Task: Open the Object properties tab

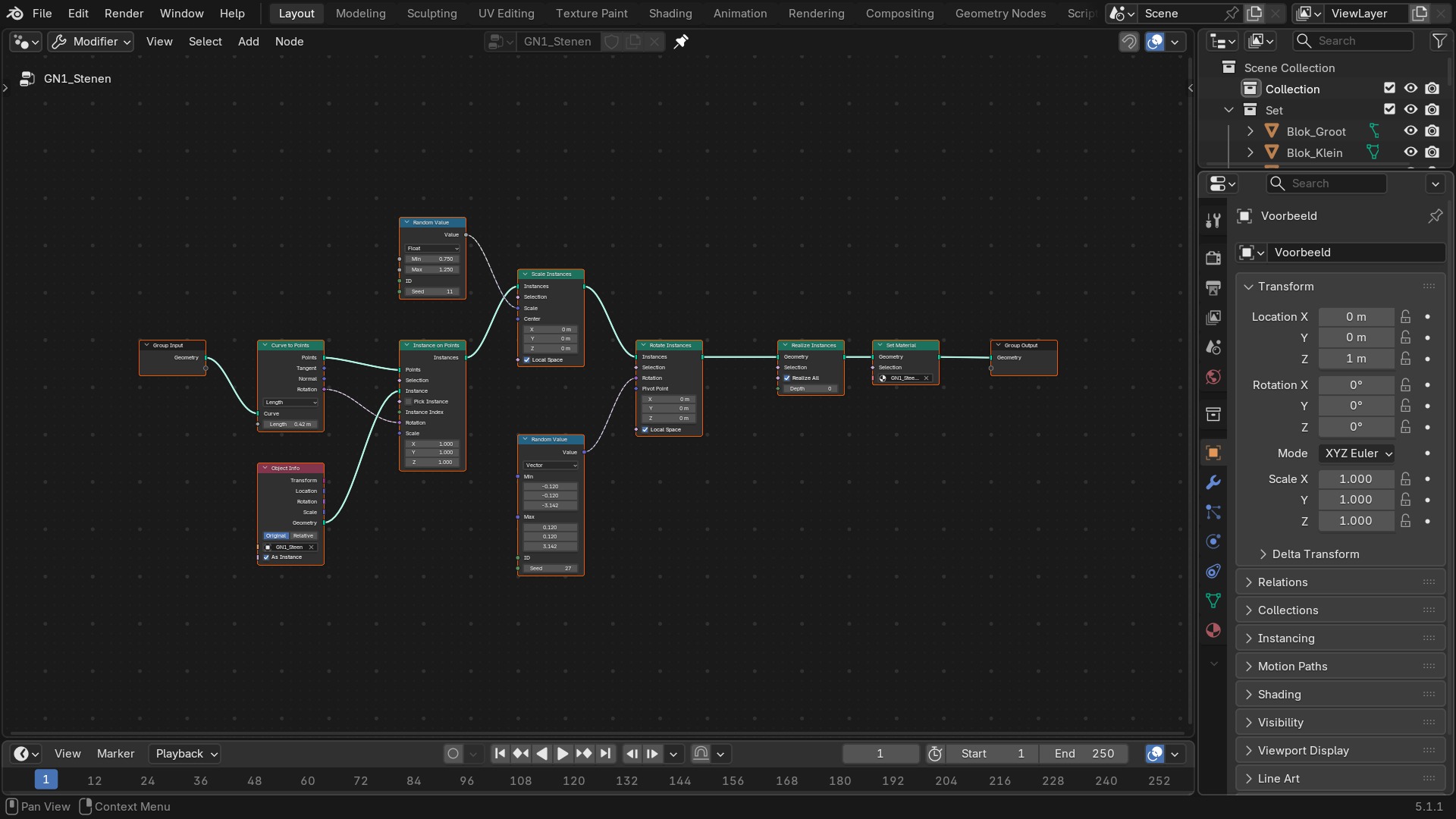Action: point(1213,453)
